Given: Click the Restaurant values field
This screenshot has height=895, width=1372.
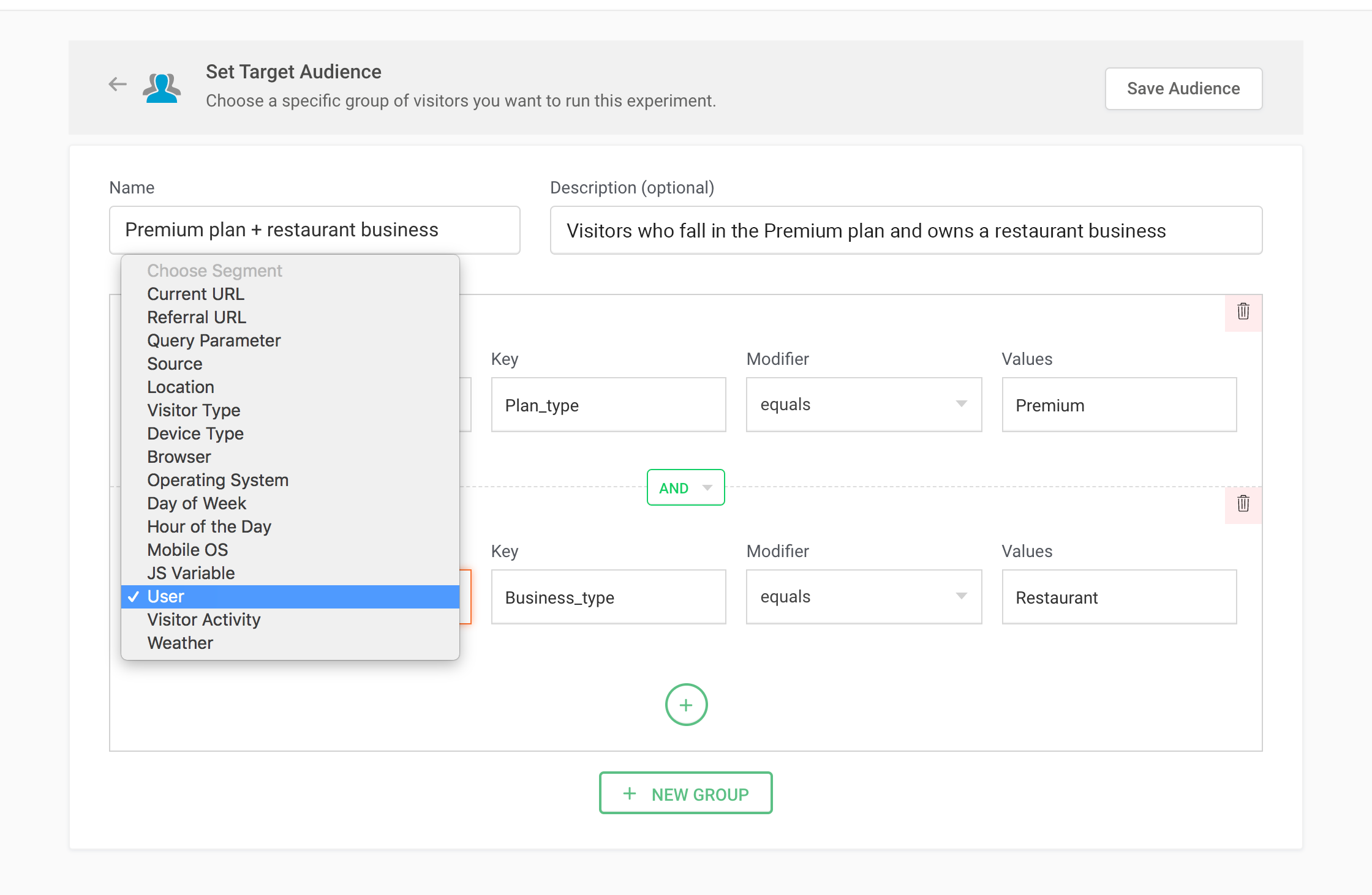Looking at the screenshot, I should [1118, 597].
